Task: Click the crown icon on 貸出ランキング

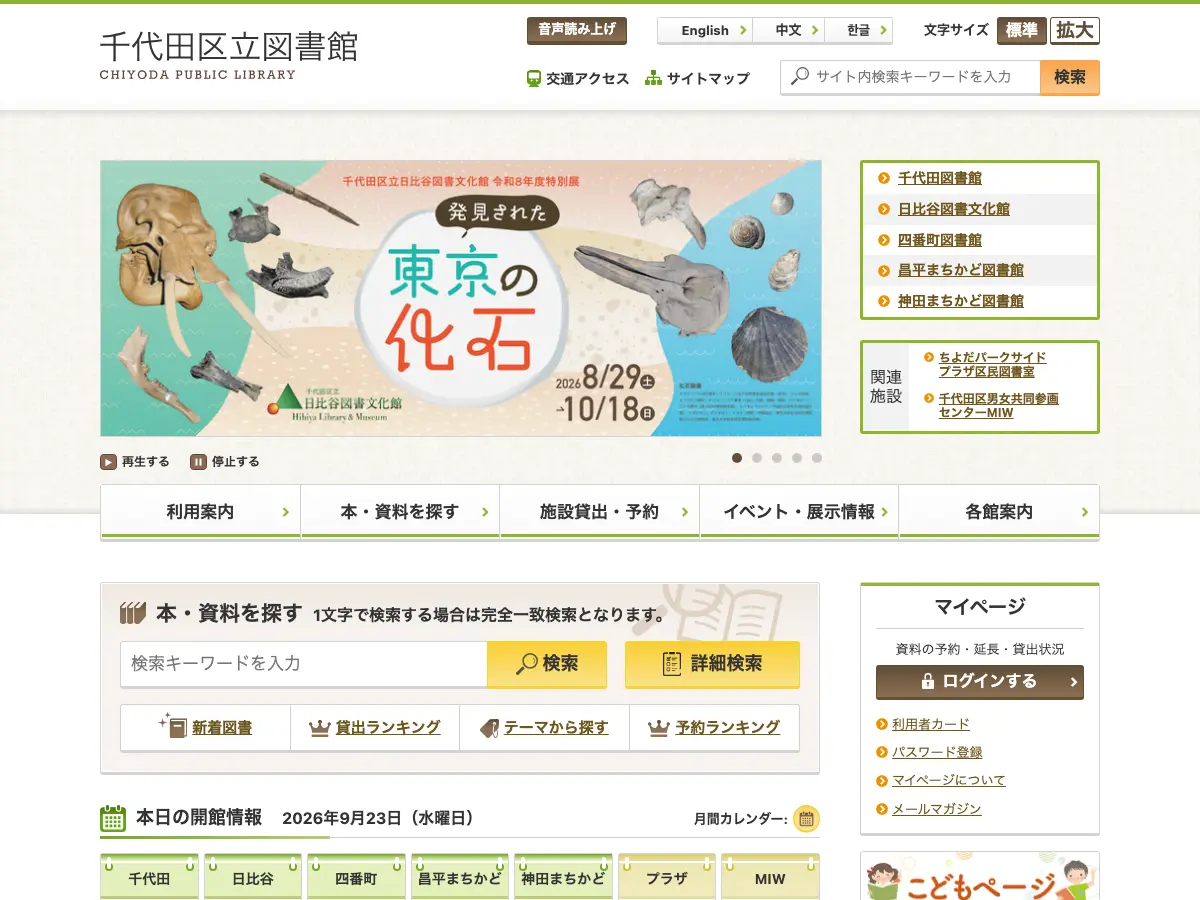Action: pos(320,728)
